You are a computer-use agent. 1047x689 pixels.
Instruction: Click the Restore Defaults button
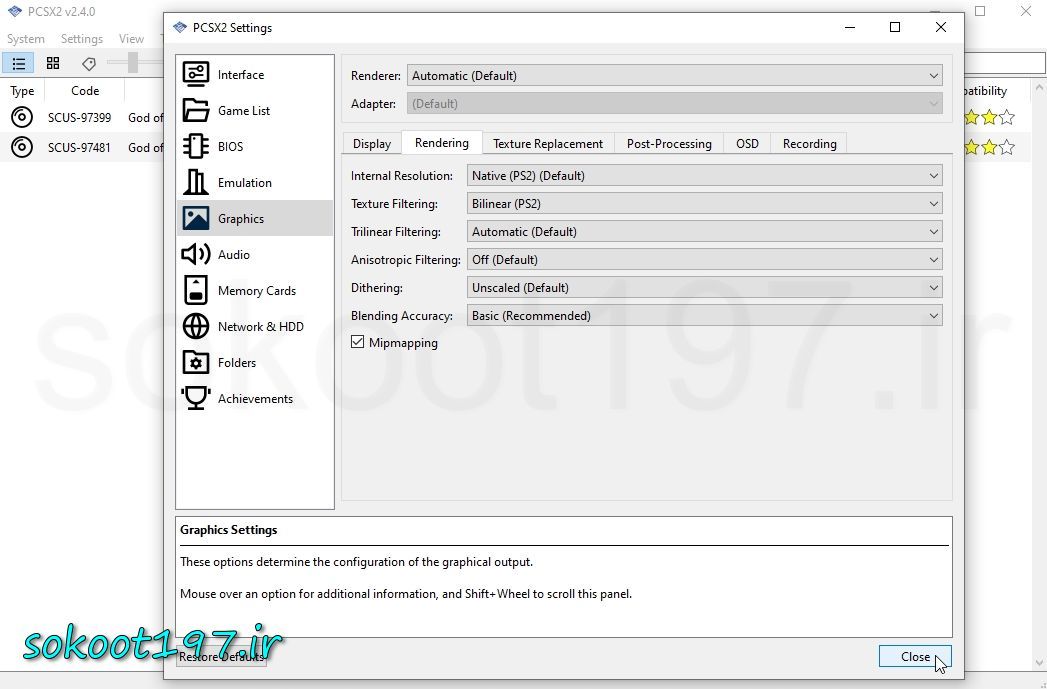click(x=221, y=657)
